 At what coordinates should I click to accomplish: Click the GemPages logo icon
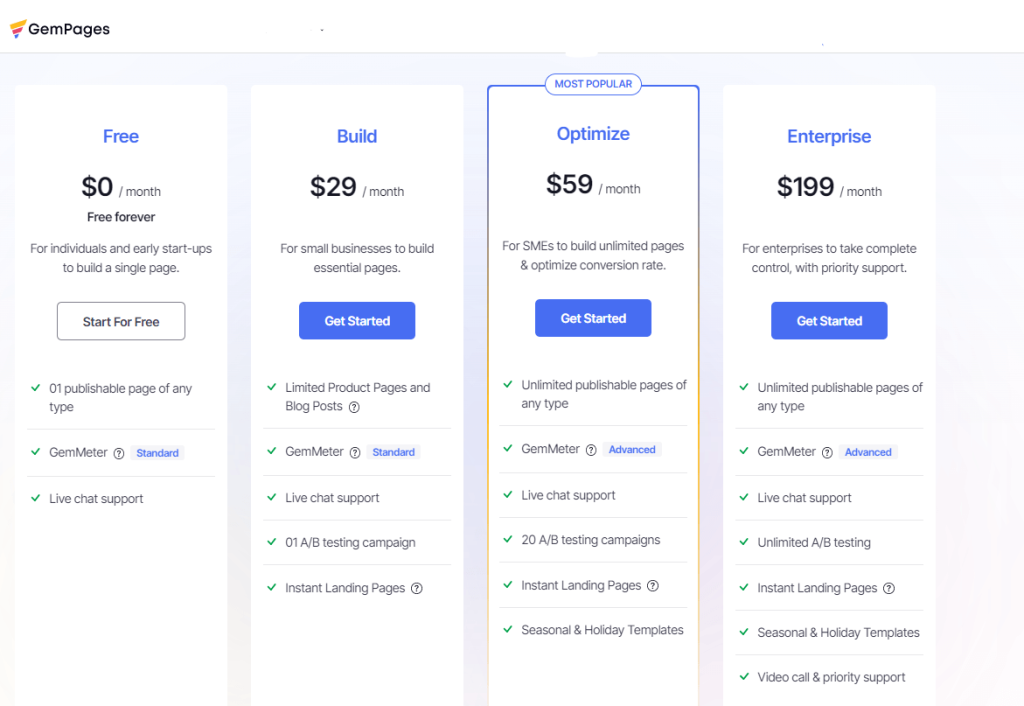[x=18, y=29]
